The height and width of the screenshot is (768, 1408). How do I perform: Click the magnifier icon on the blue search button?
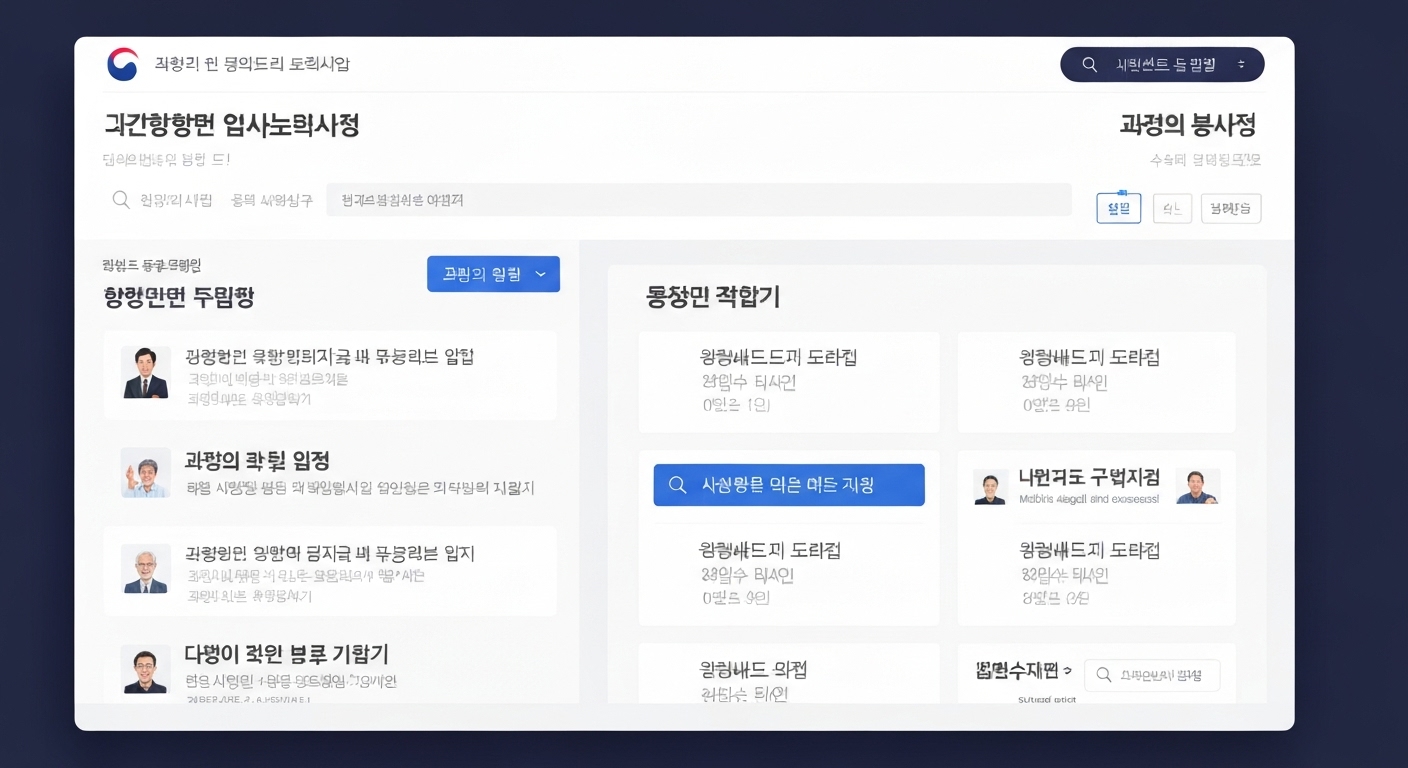click(676, 485)
